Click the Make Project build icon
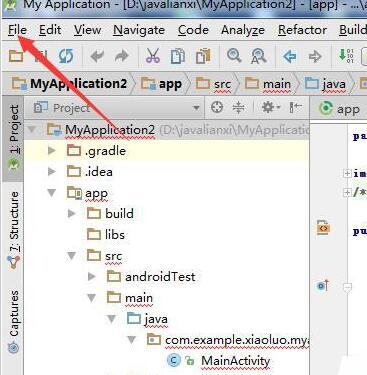The image size is (367, 375). 346,56
